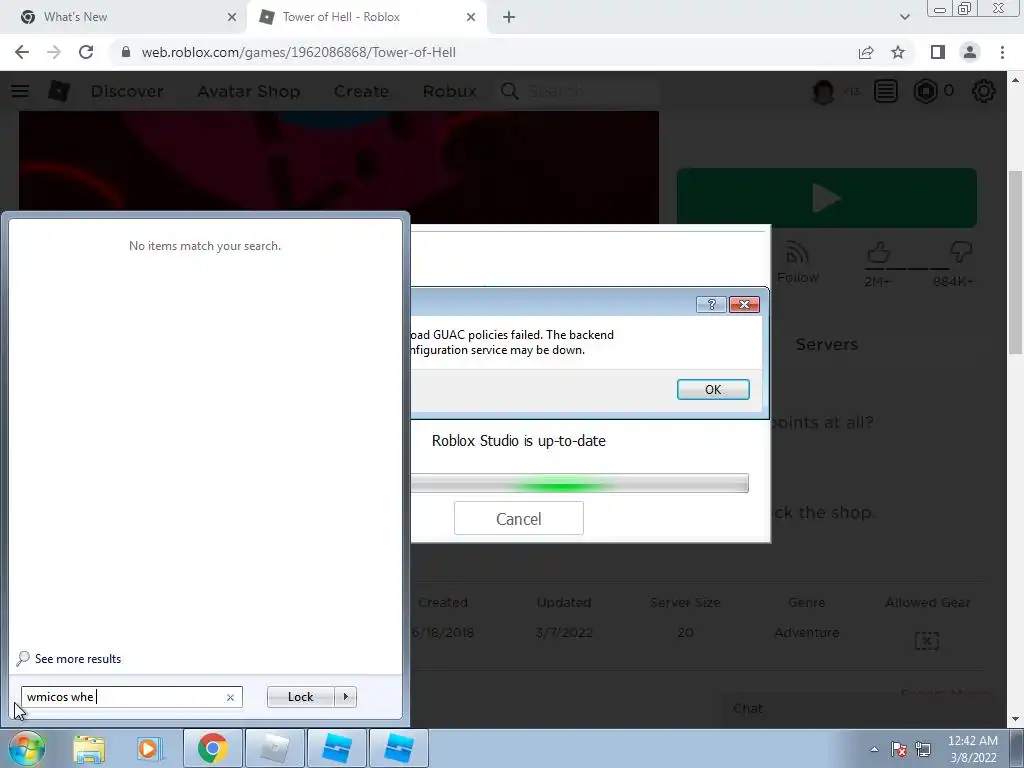Open Robux balance hexagon icon
The image size is (1024, 768).
pos(925,91)
